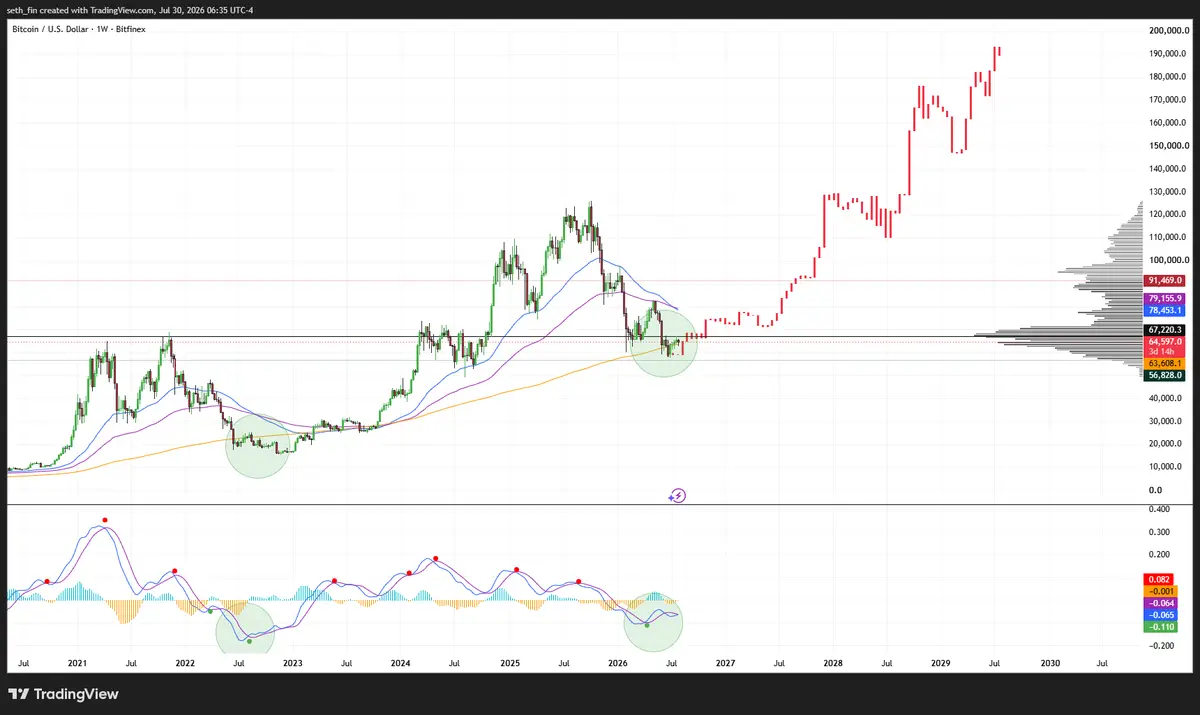Click the 2028 time axis label
Screen dimensions: 1200x715
tap(833, 663)
